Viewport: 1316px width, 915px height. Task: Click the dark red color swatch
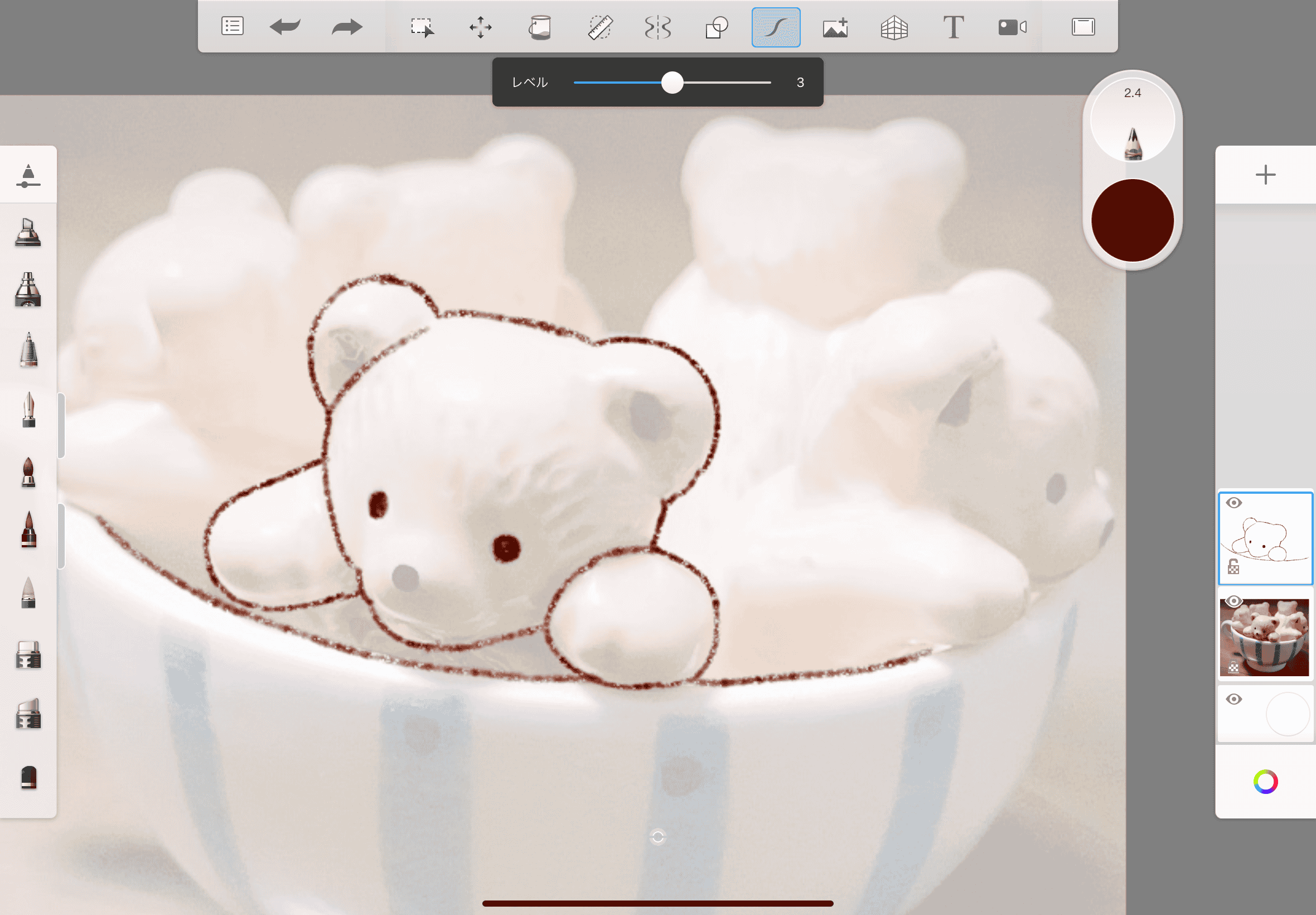pos(1132,220)
